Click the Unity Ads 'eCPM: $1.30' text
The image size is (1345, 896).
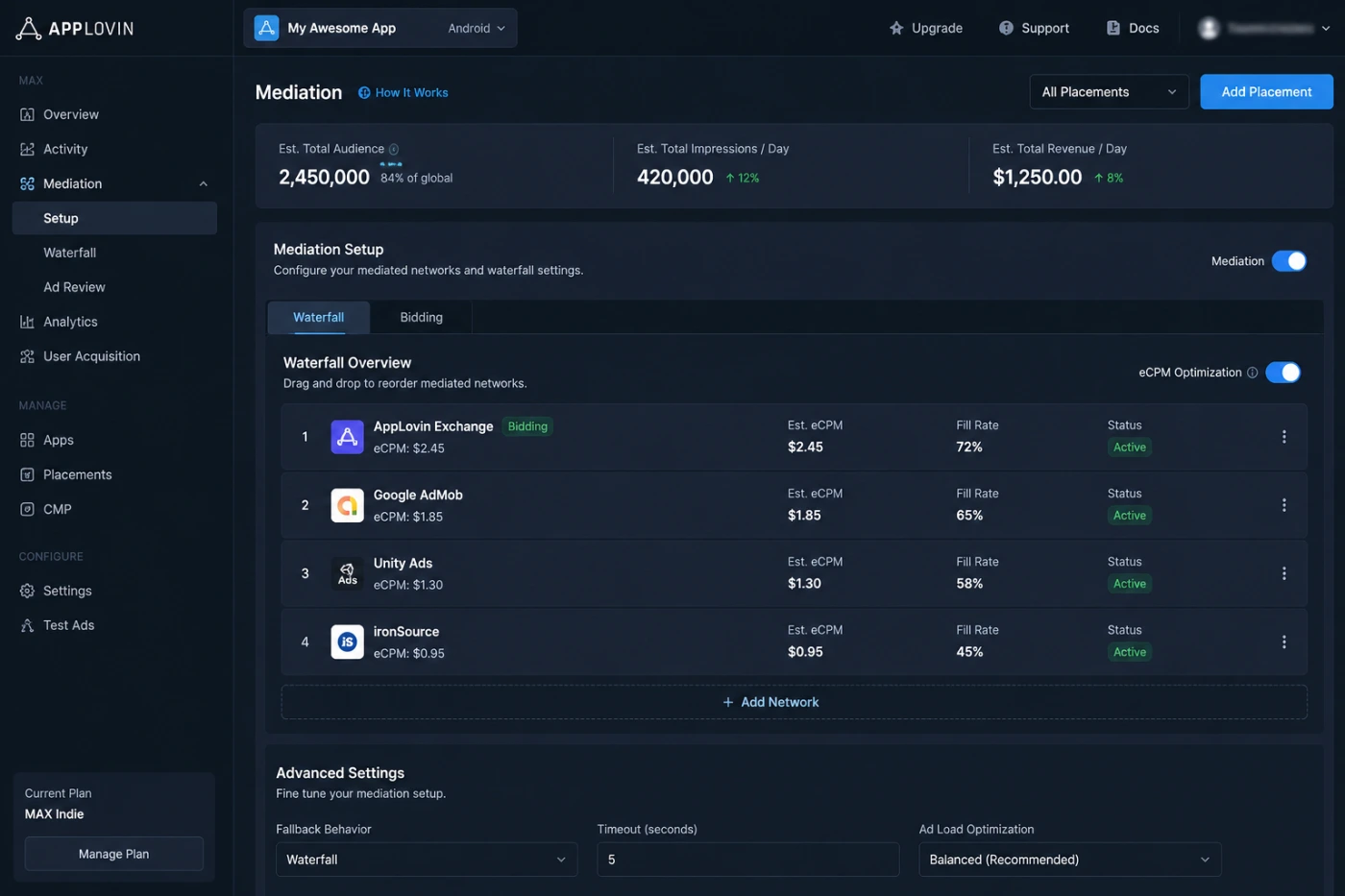(408, 585)
